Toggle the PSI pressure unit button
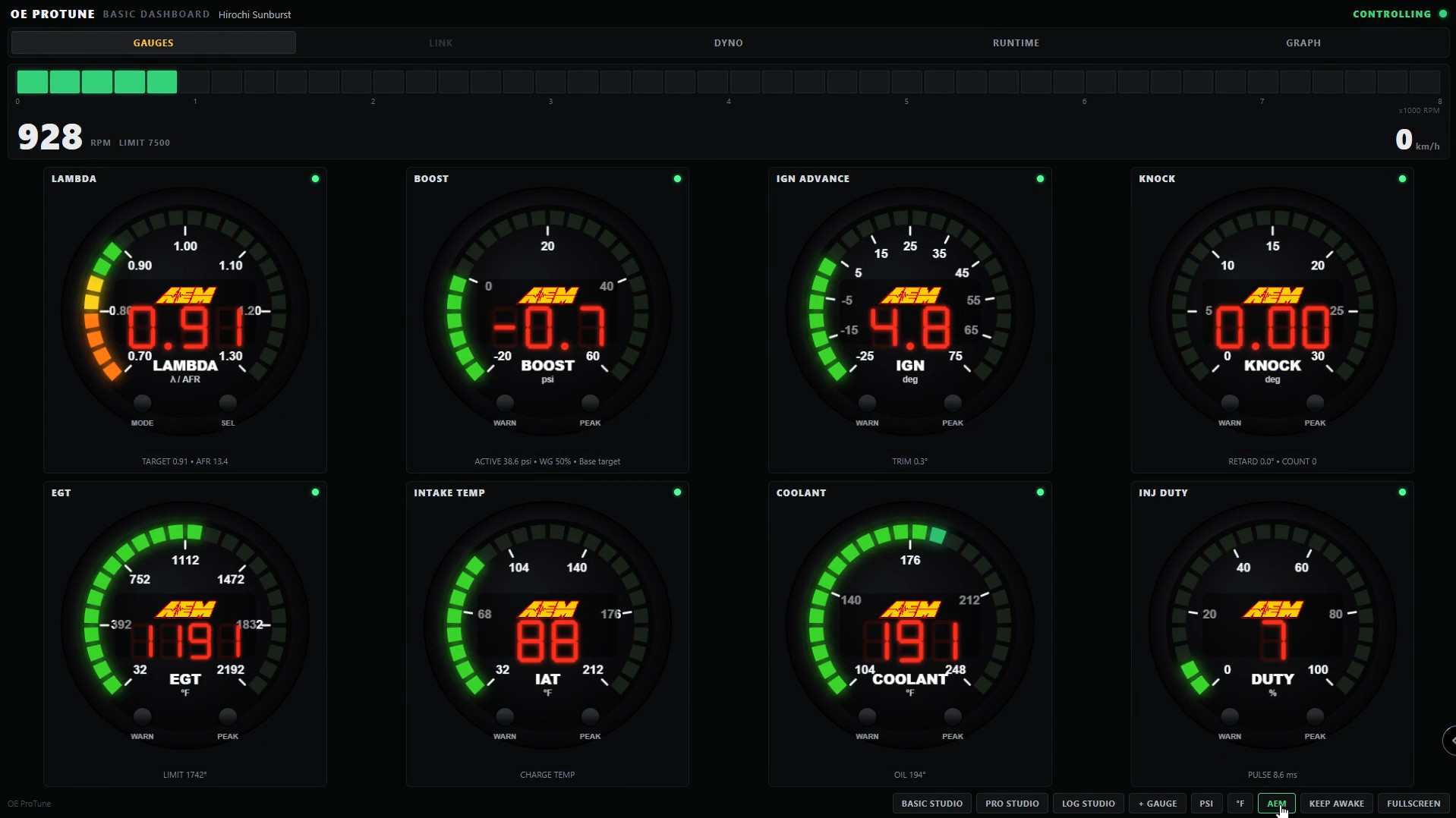 (x=1206, y=804)
